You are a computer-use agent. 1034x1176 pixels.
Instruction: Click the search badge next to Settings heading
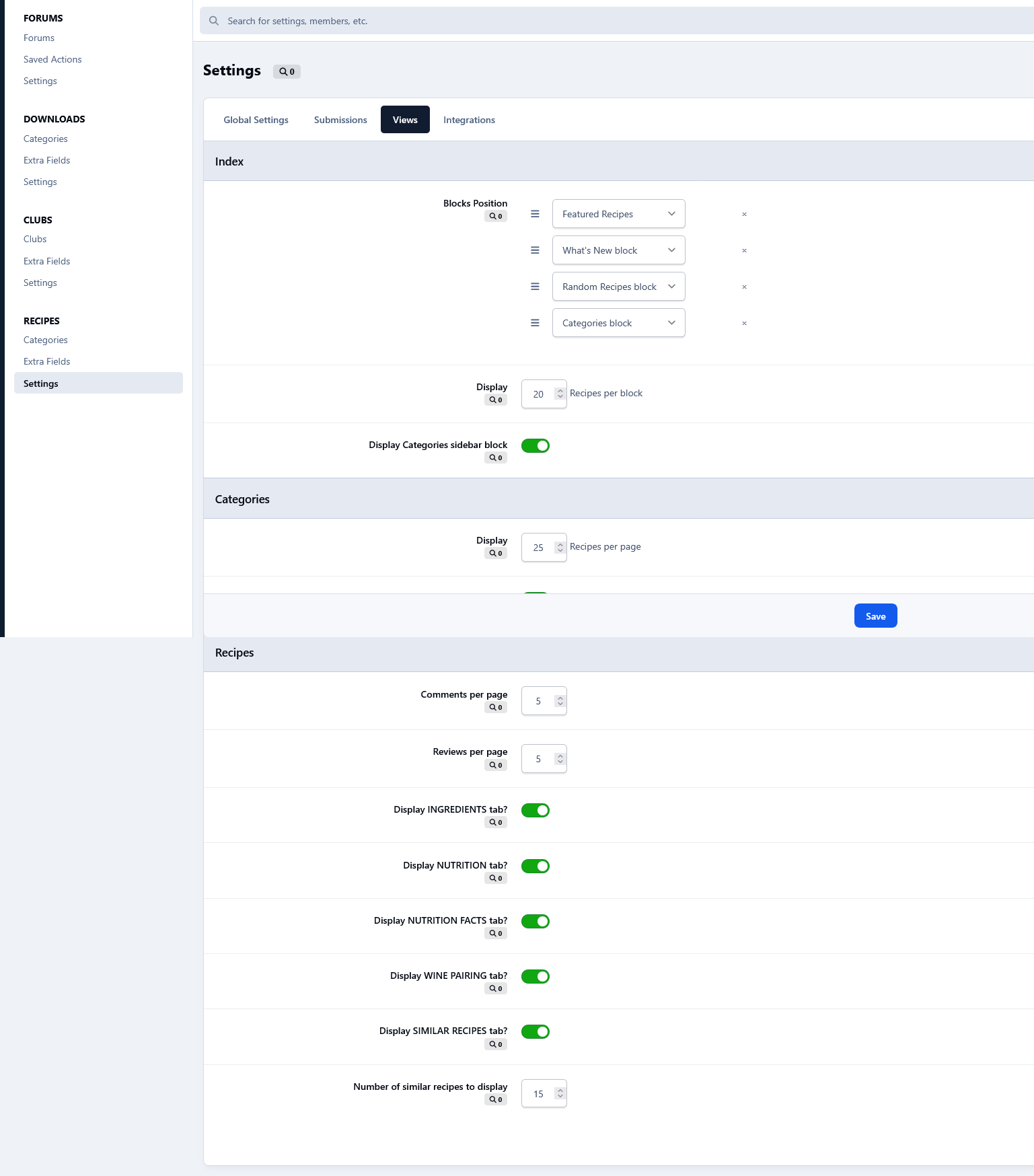click(287, 71)
